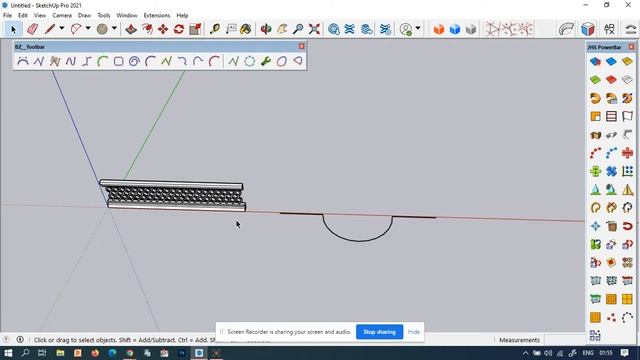Viewport: 640px width, 360px height.
Task: Open the notification center icon
Action: click(x=624, y=353)
